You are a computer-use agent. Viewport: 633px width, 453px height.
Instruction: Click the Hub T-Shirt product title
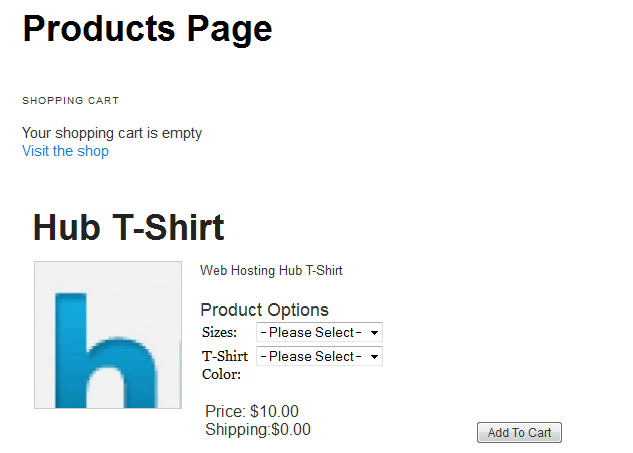click(128, 227)
